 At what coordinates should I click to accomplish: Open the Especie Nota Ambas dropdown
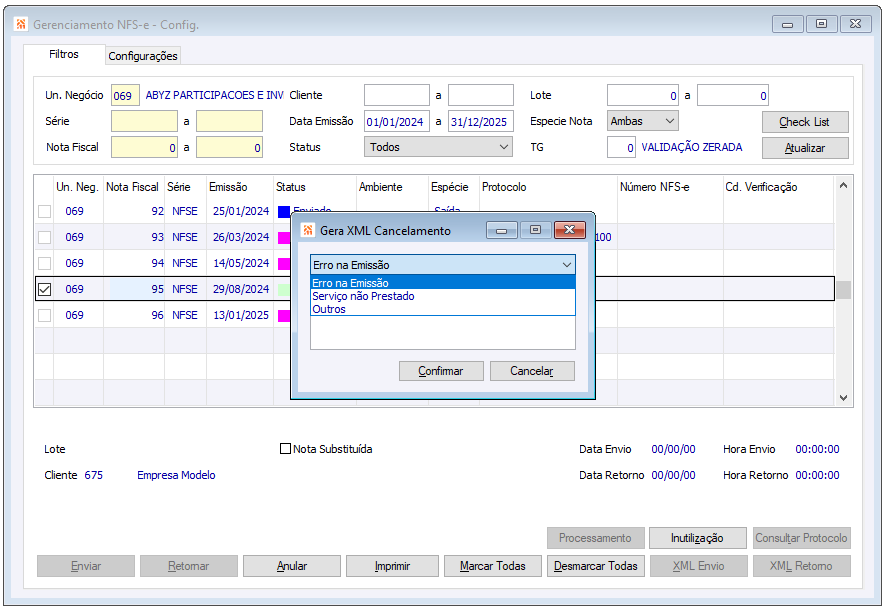point(642,121)
